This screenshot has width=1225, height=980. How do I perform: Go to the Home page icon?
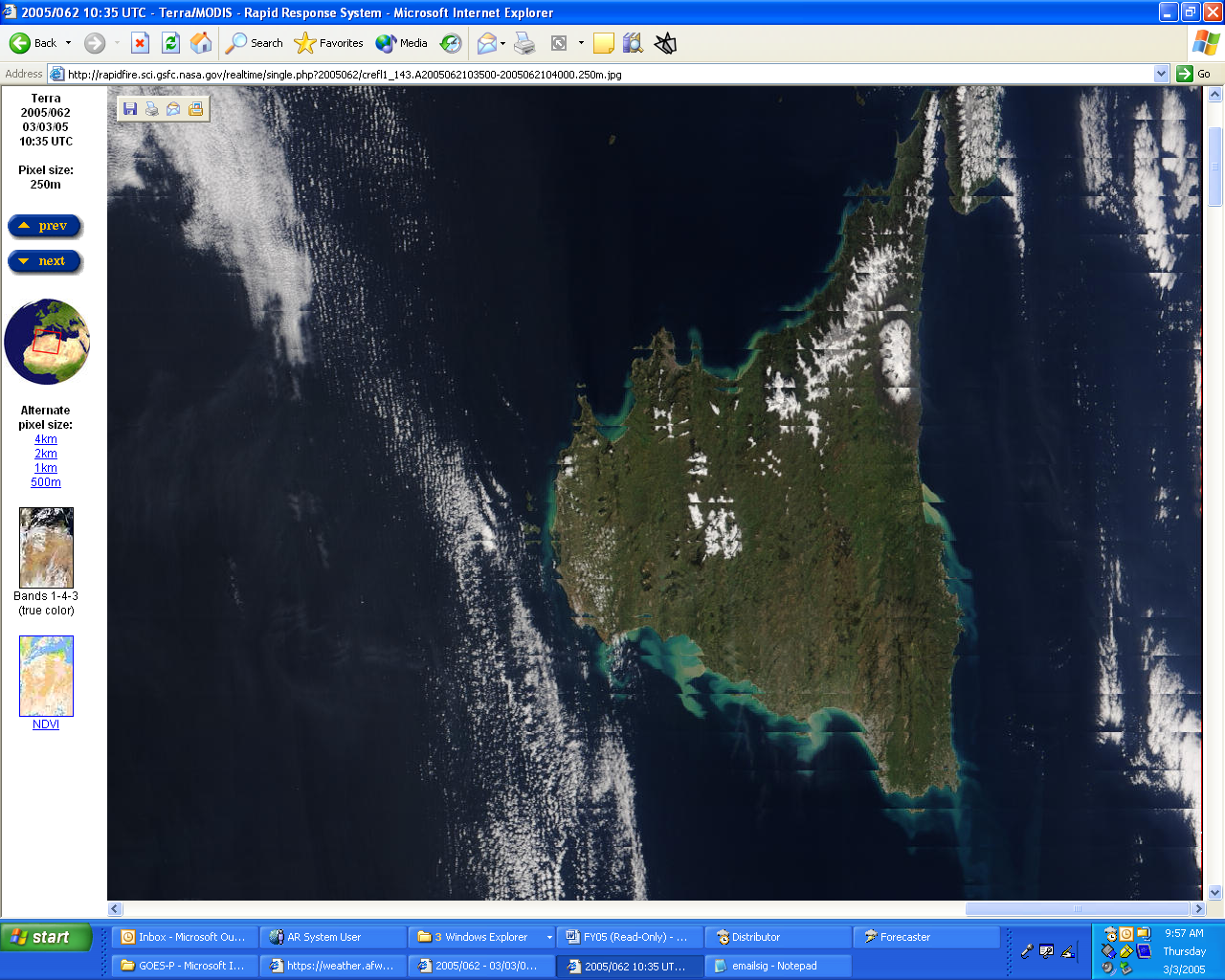pyautogui.click(x=201, y=43)
